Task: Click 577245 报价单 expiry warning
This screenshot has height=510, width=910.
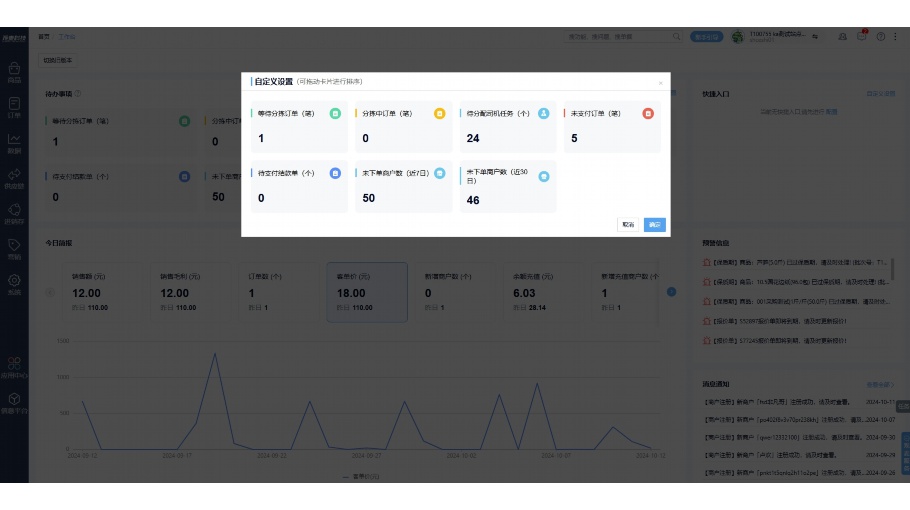Action: (x=774, y=341)
